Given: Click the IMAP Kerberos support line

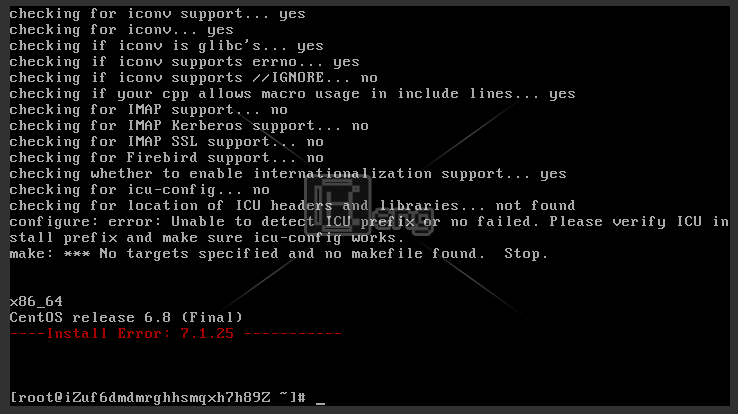Looking at the screenshot, I should coord(189,126).
